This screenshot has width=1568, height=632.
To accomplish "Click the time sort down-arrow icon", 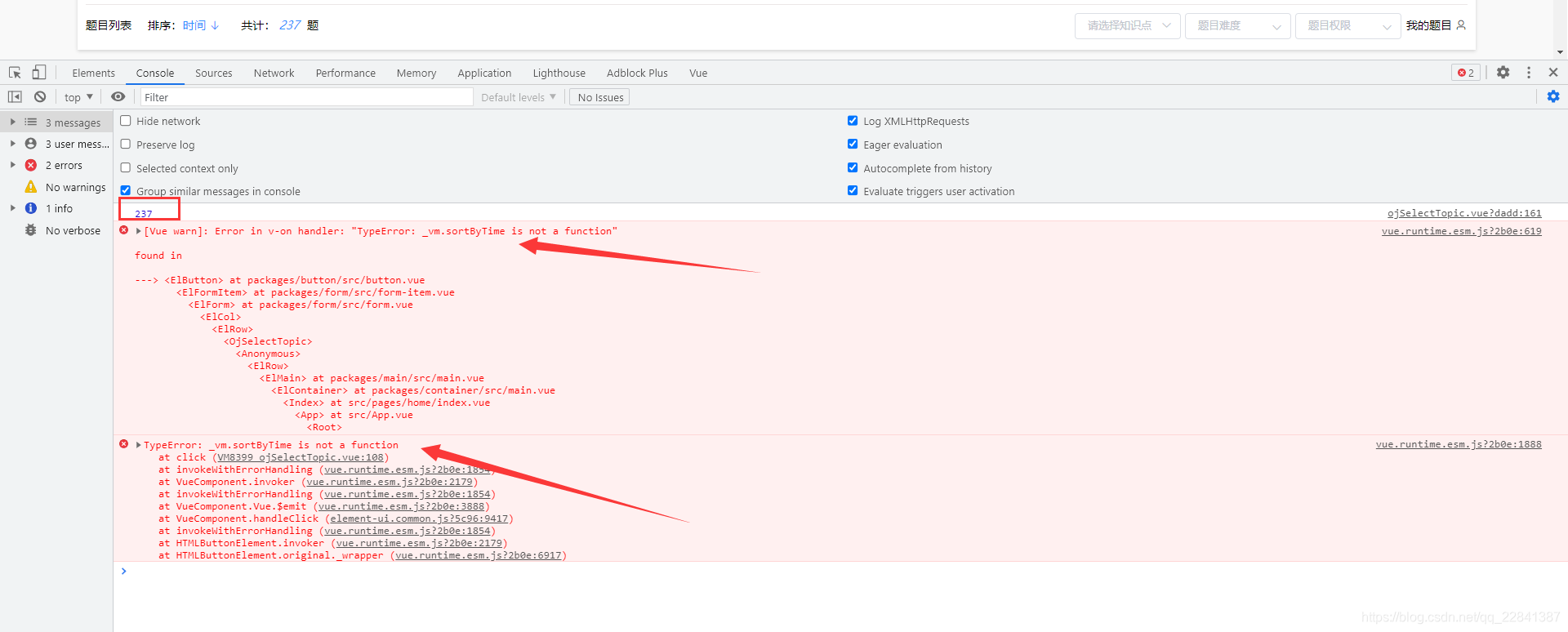I will coord(215,25).
